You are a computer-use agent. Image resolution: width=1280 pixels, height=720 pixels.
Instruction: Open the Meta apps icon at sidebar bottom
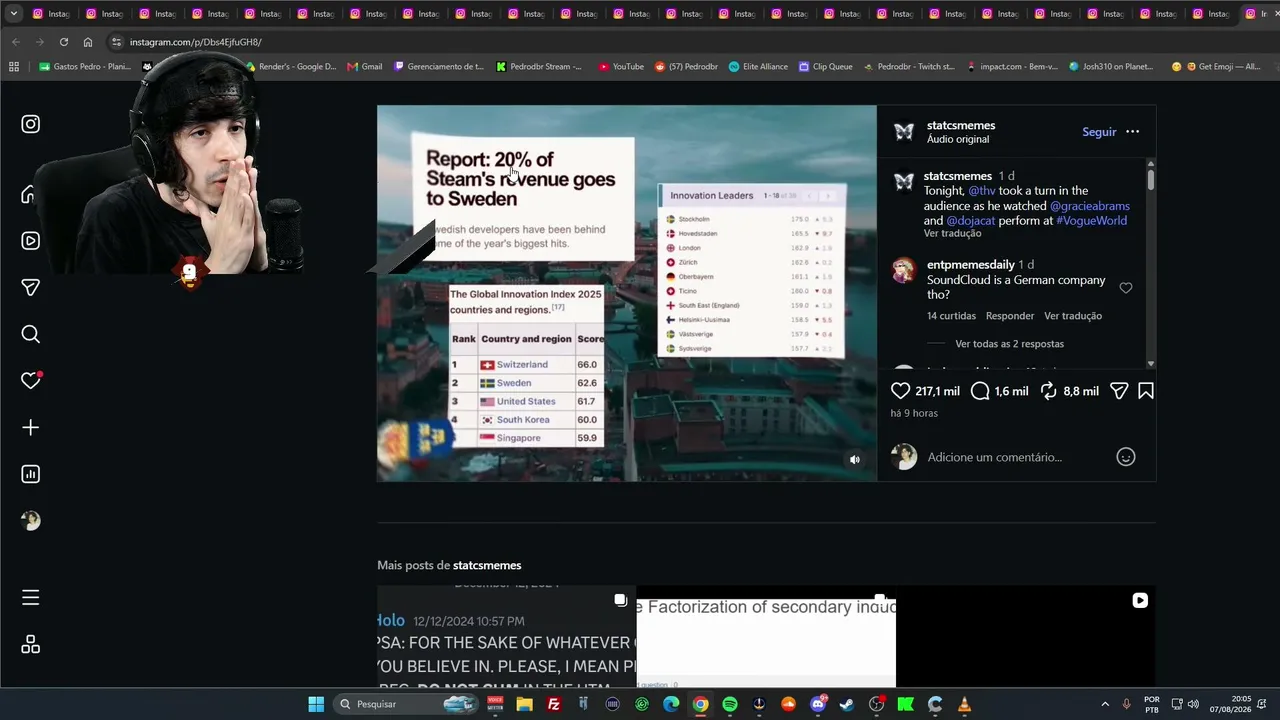[31, 645]
